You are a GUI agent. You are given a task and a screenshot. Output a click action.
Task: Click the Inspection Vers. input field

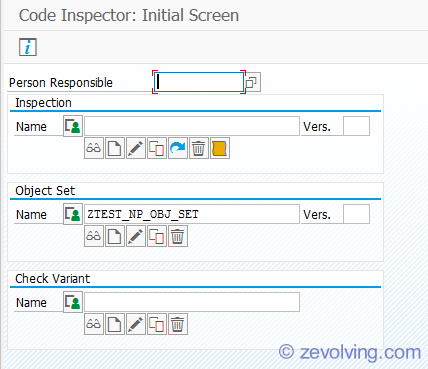(356, 126)
